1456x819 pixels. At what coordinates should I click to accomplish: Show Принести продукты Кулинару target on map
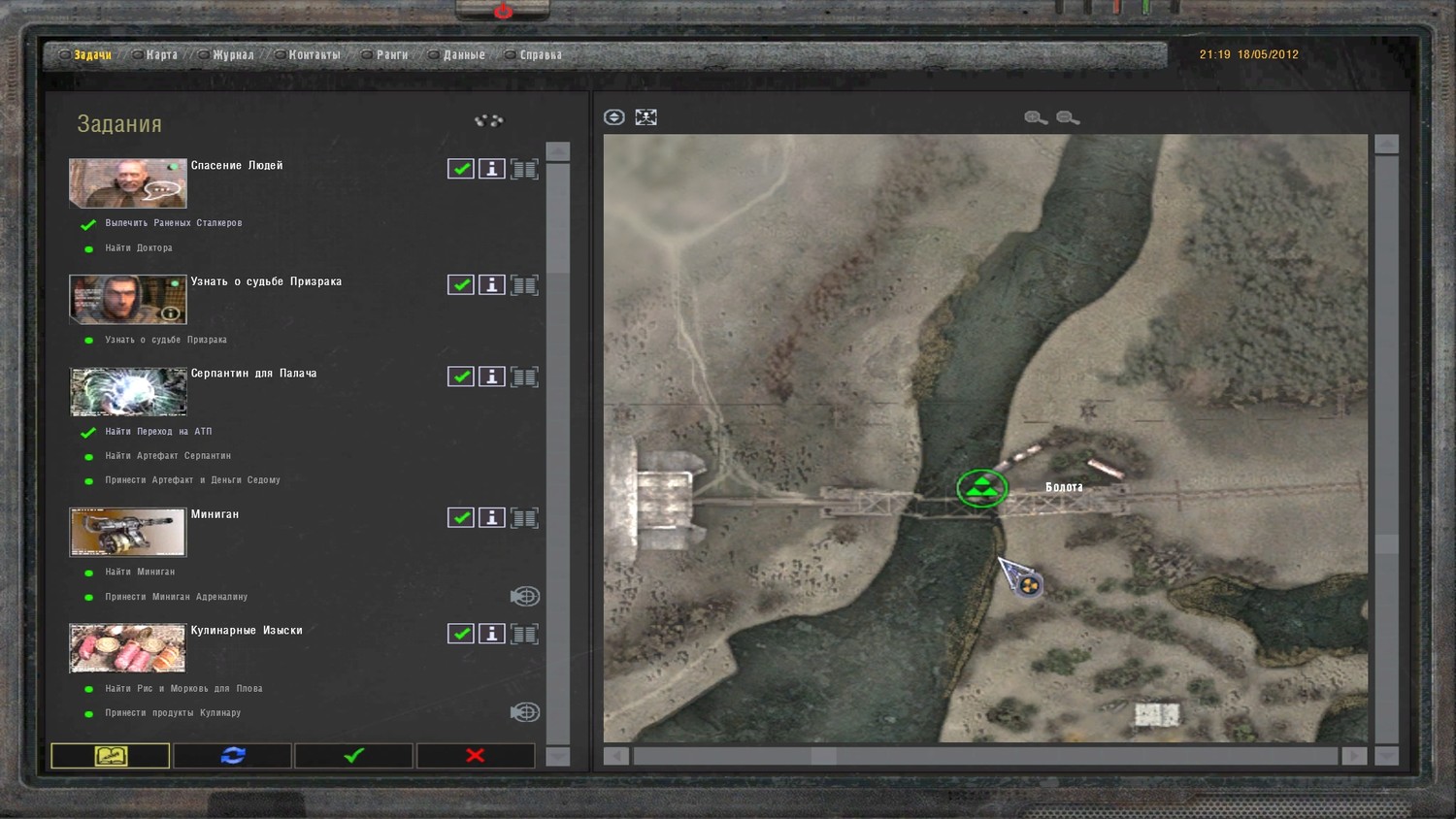(x=525, y=712)
